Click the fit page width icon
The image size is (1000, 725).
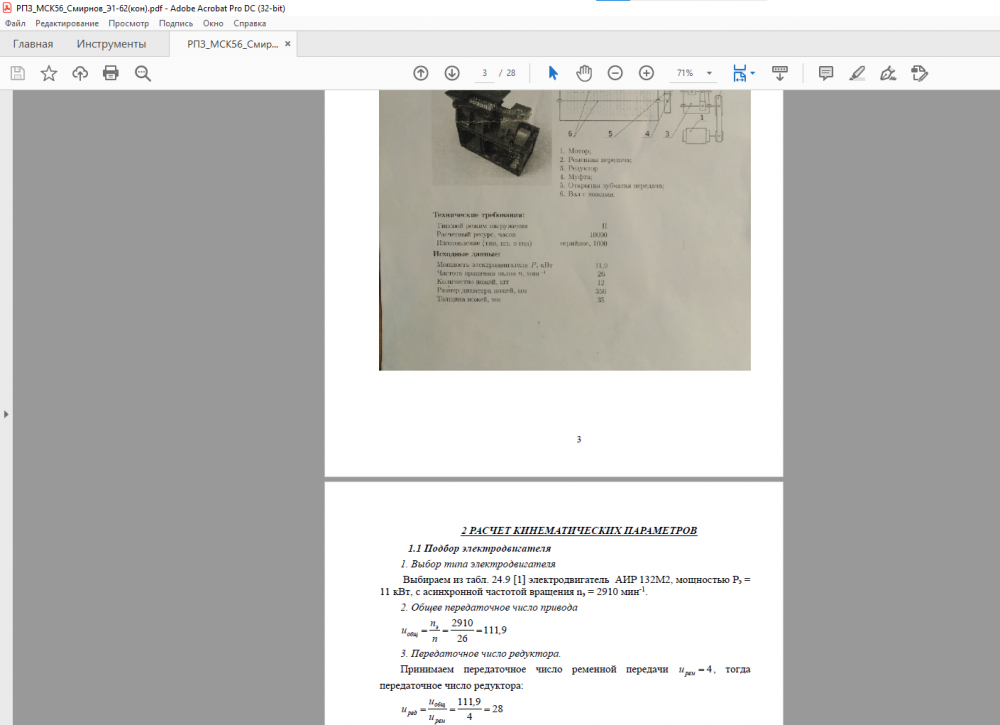click(x=740, y=73)
